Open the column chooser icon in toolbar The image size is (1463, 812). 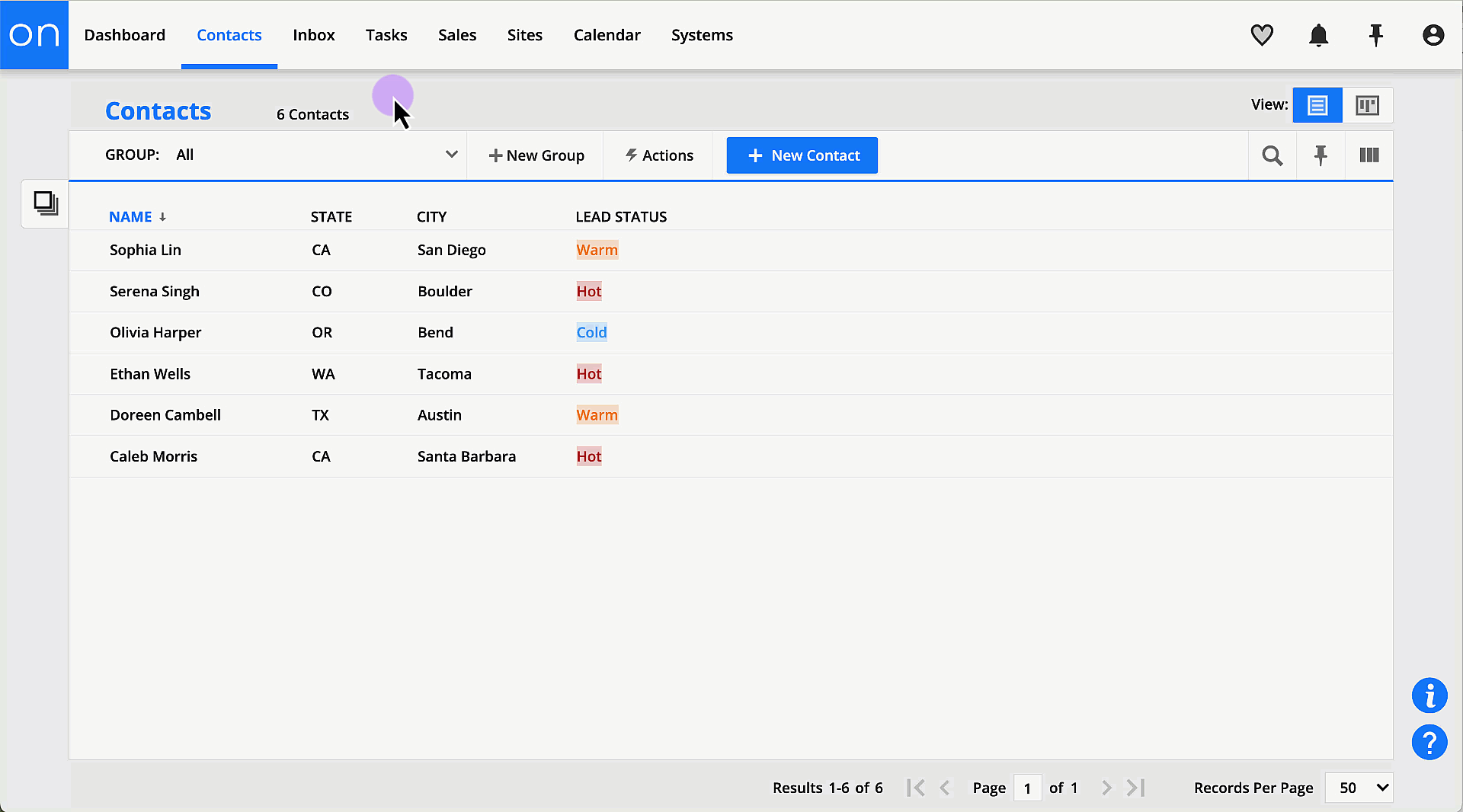1369,155
